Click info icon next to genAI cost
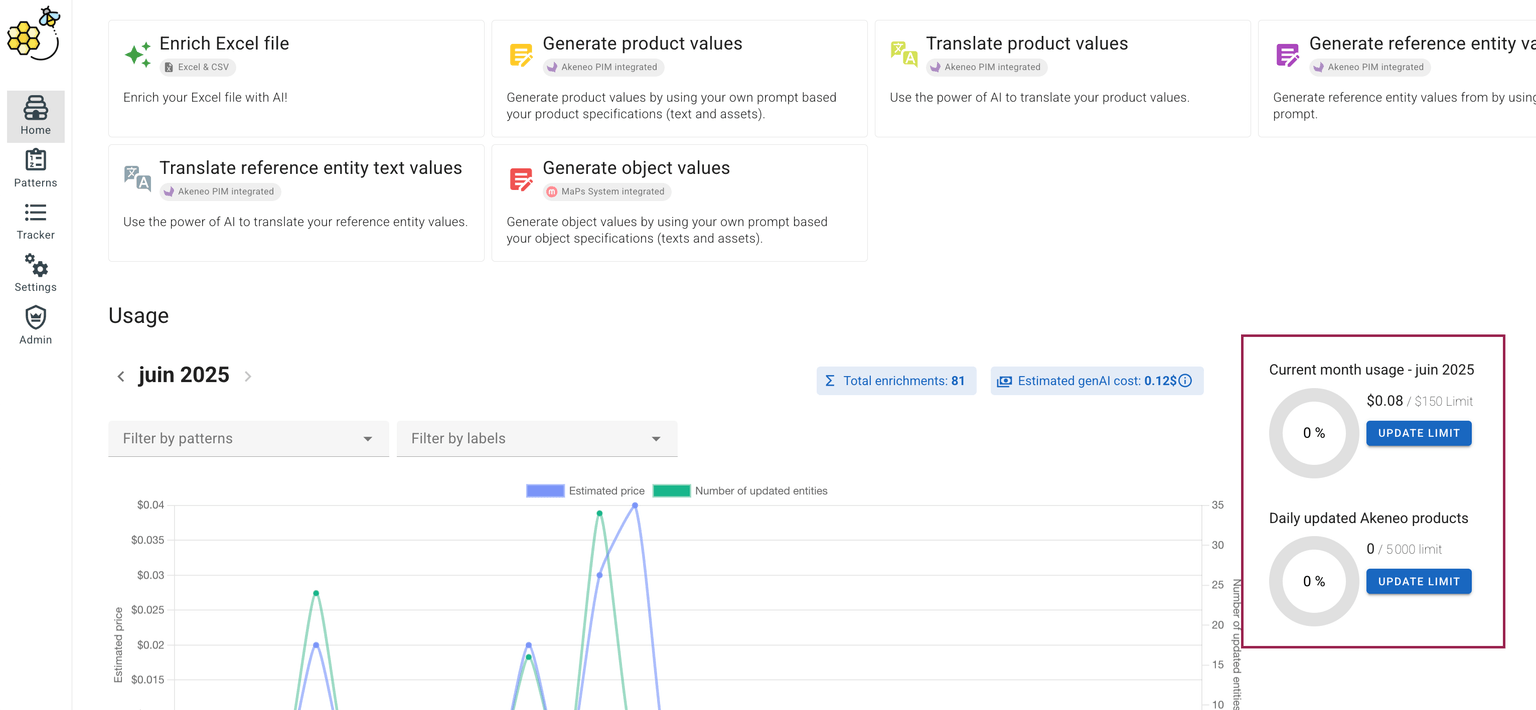1536x710 pixels. tap(1185, 381)
